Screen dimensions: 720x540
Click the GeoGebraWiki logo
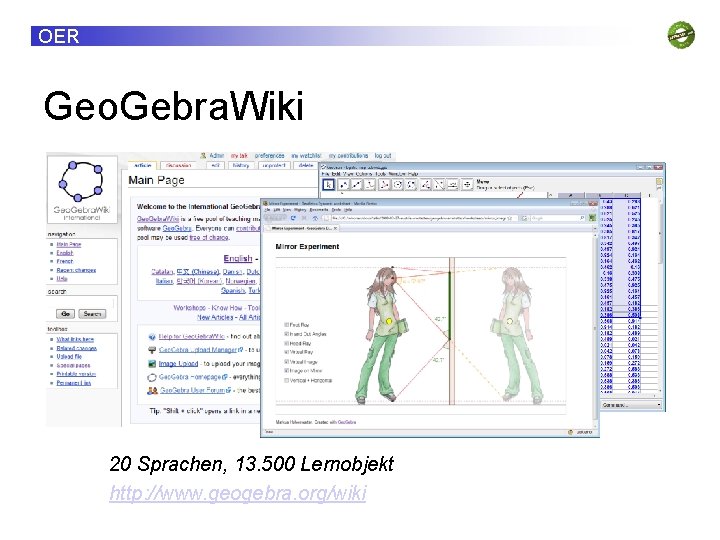[82, 189]
